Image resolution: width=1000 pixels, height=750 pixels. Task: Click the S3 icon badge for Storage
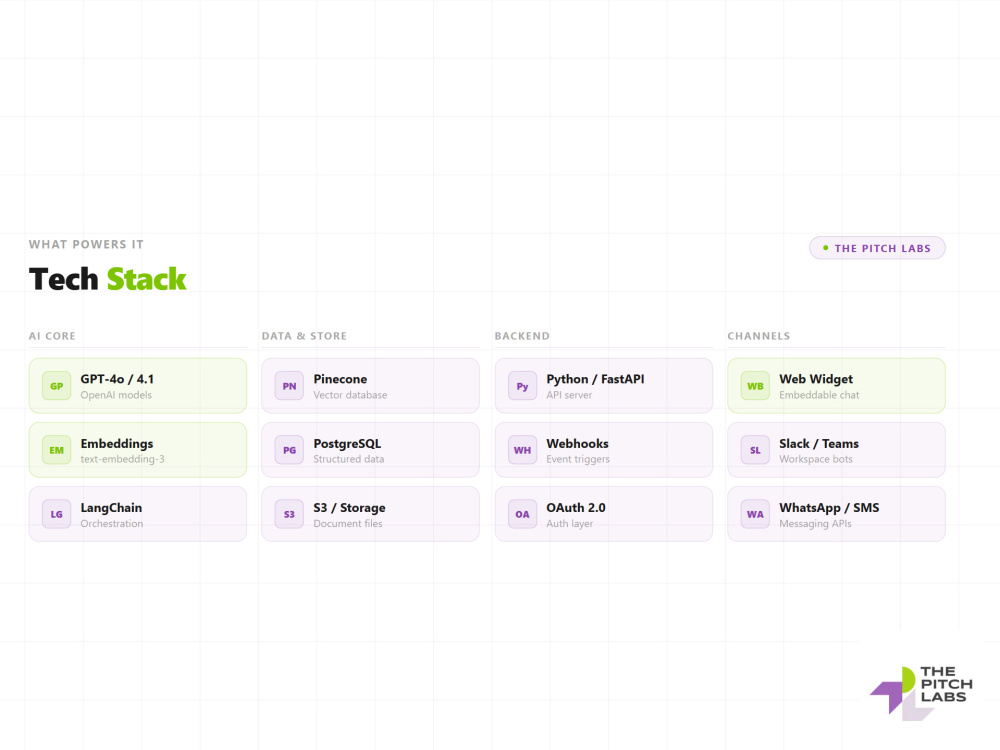[x=290, y=514]
